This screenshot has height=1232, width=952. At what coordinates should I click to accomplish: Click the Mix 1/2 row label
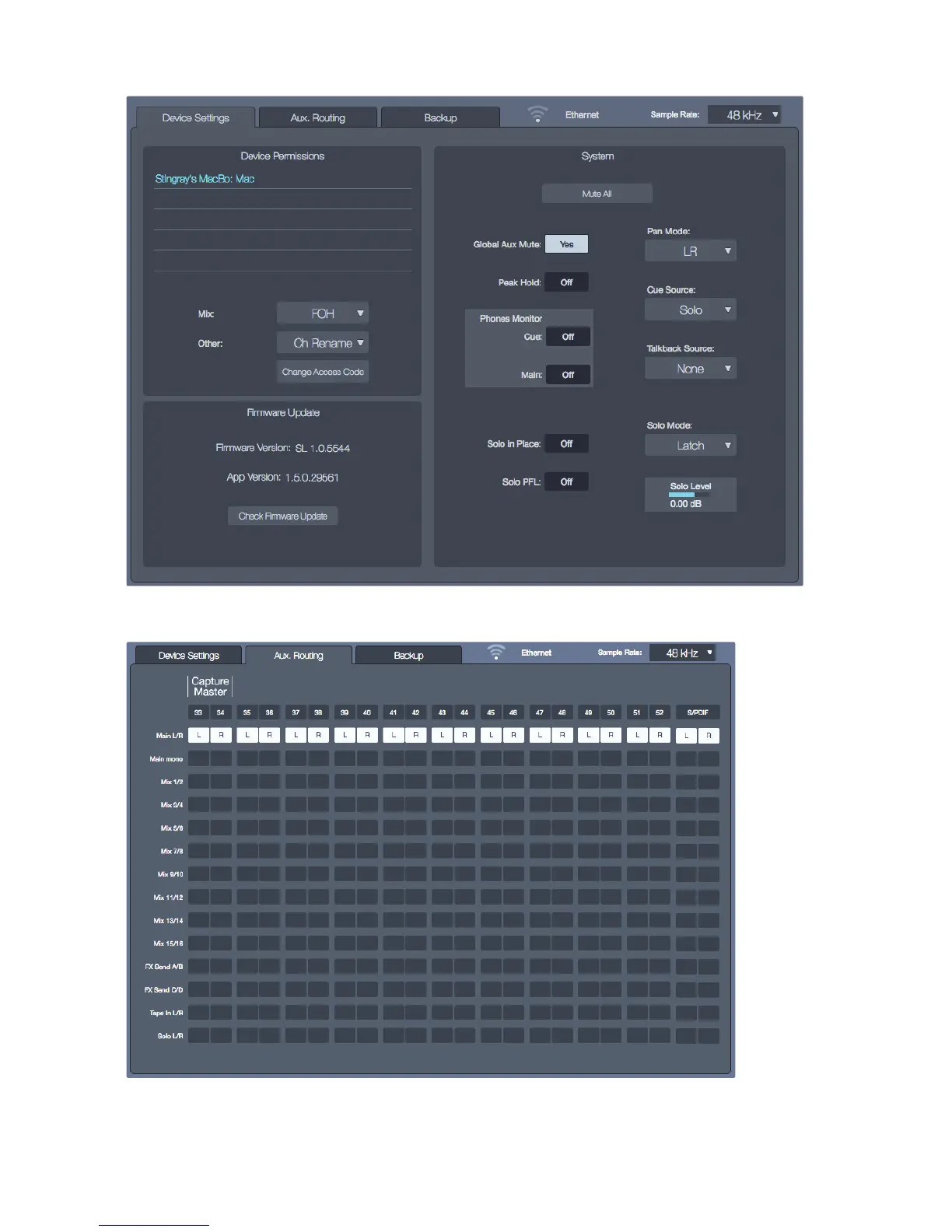tap(172, 782)
